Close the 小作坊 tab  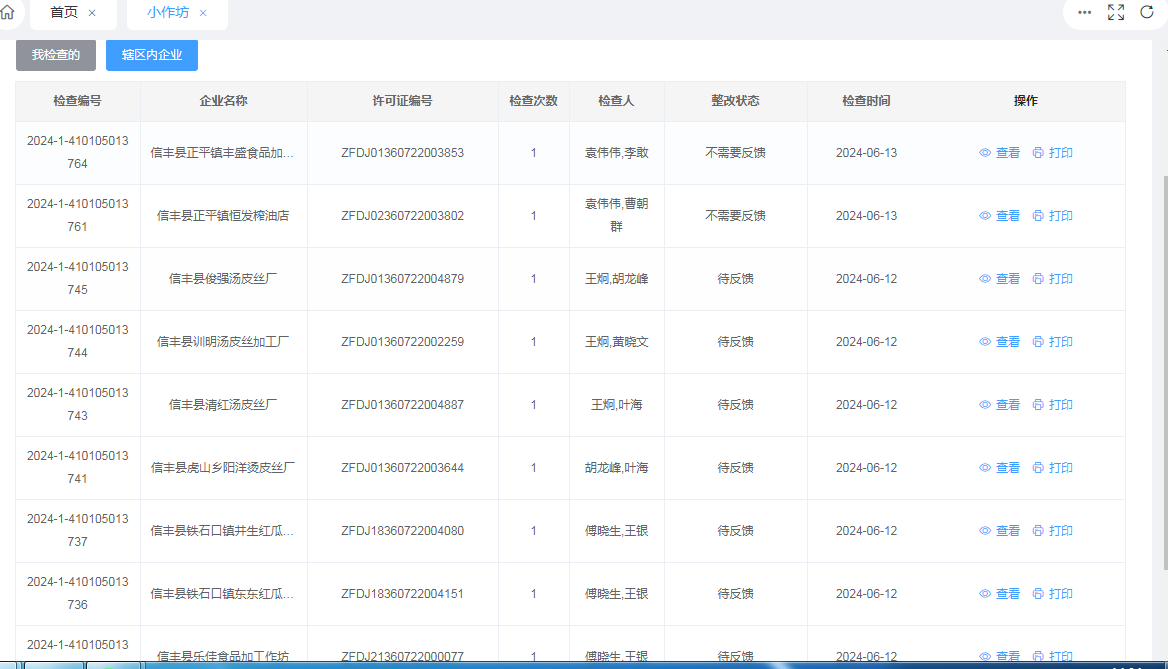pos(203,13)
